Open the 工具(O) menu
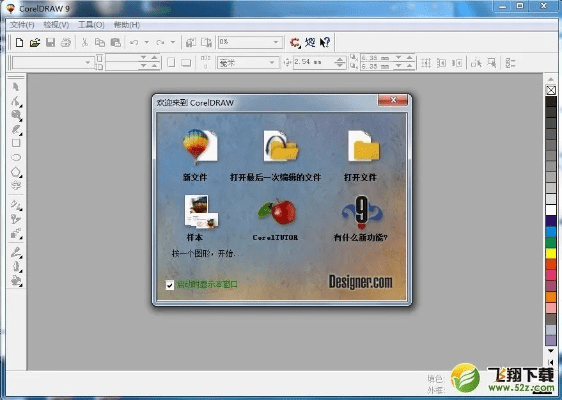The image size is (562, 400). (91, 25)
